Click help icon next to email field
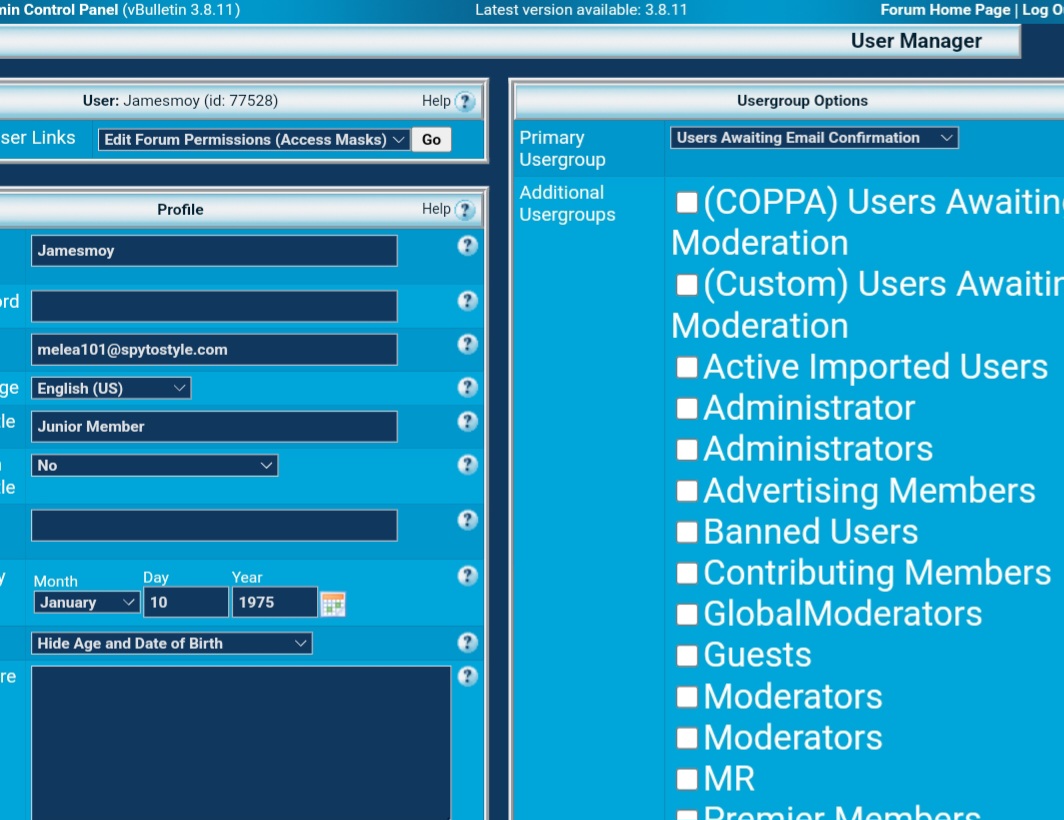Screen dimensions: 1064x820 (467, 344)
